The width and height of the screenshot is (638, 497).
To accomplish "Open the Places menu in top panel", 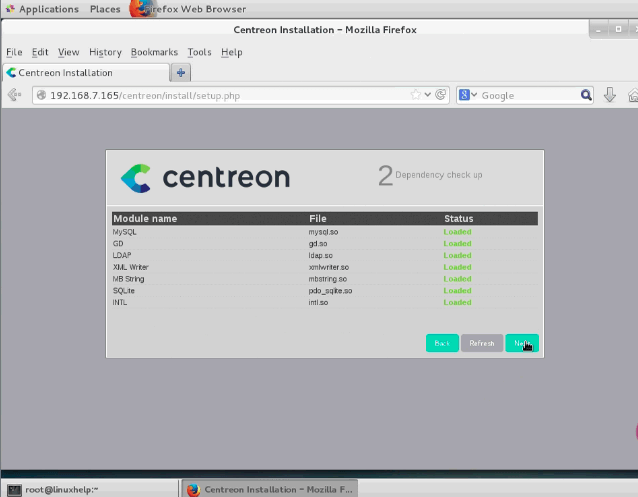I will [105, 9].
